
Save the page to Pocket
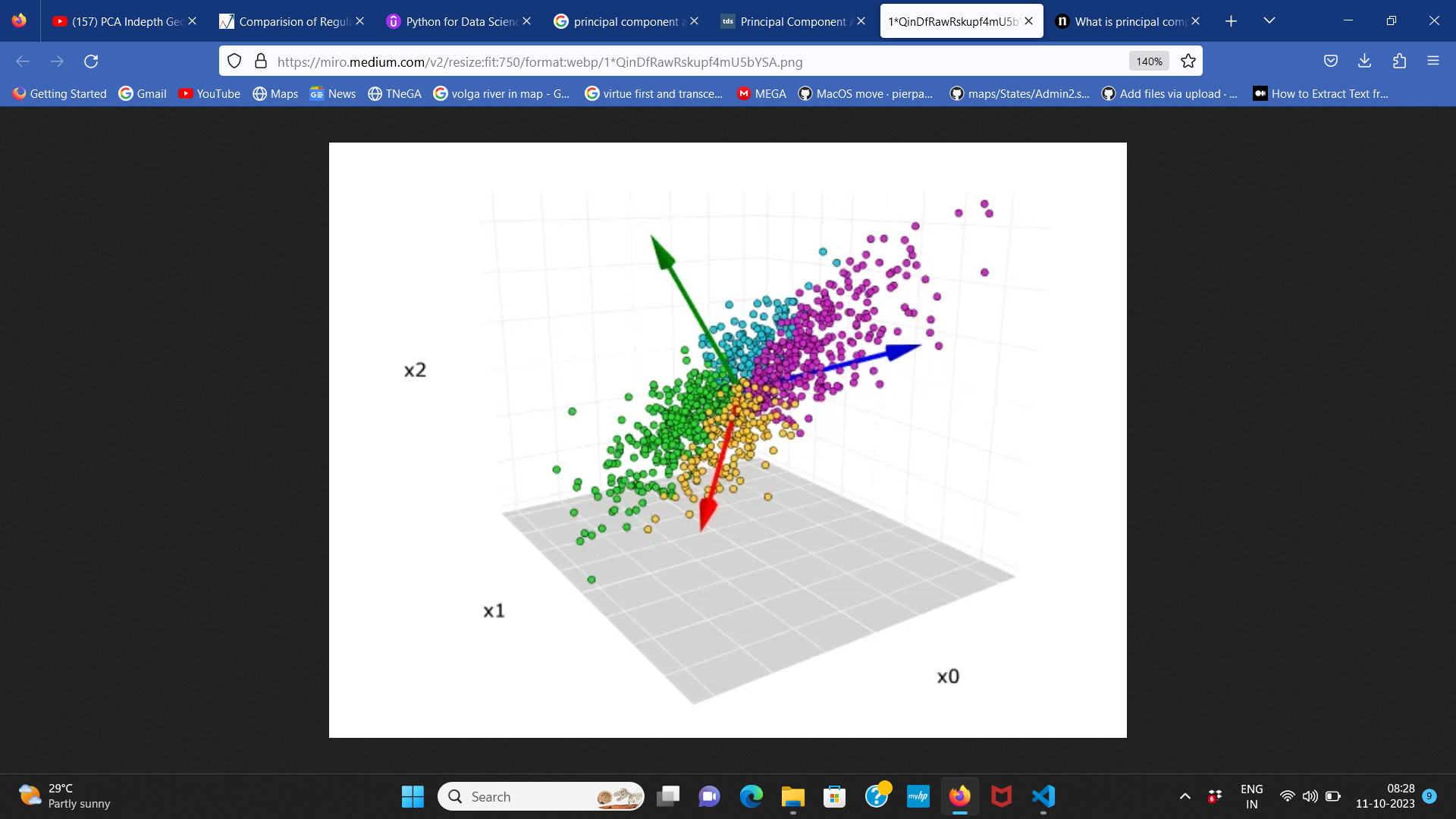pos(1331,61)
